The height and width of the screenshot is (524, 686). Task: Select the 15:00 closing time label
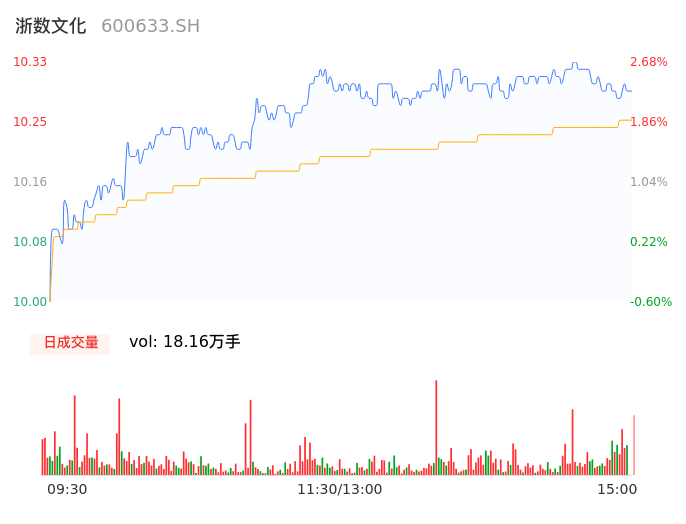pos(617,489)
